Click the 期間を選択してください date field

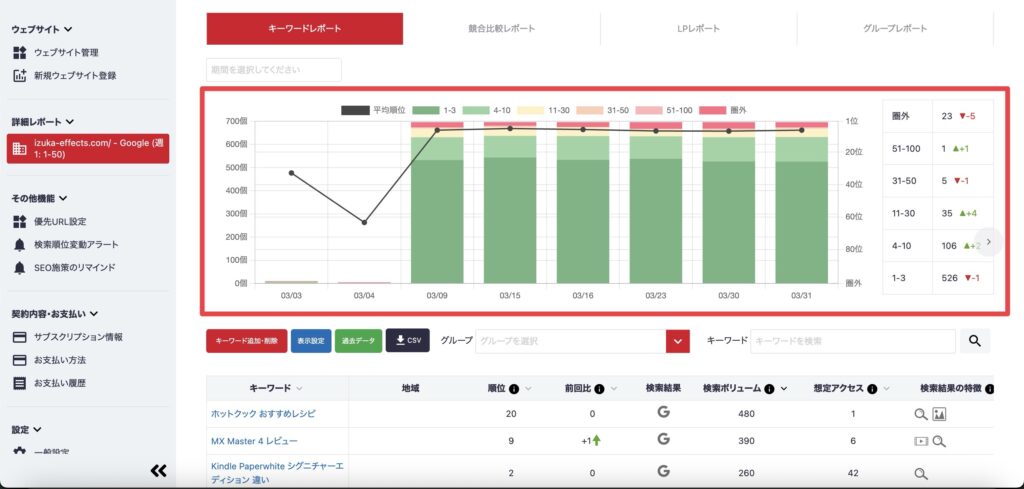pyautogui.click(x=274, y=70)
